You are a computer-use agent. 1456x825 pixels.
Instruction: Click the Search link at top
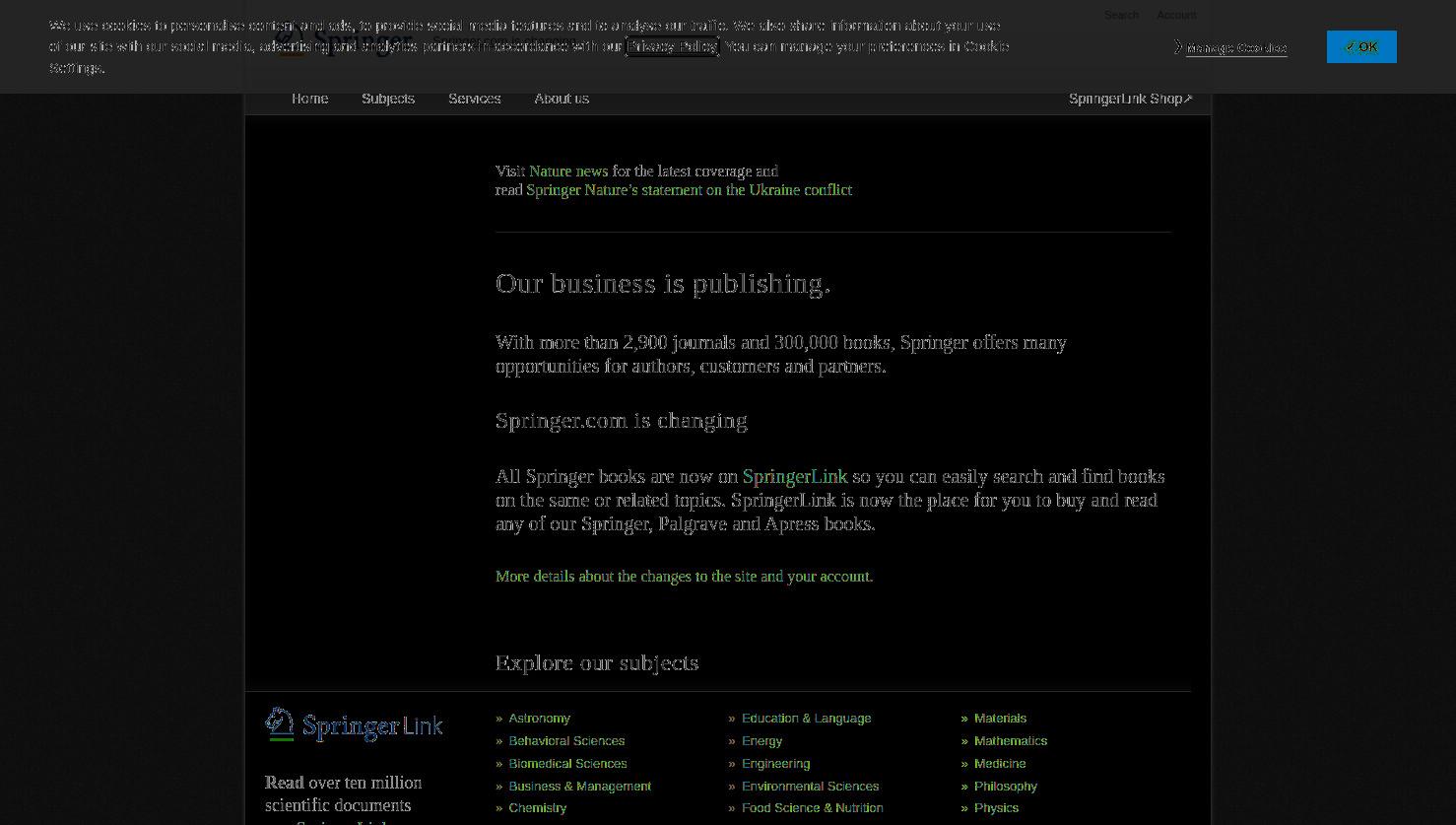pyautogui.click(x=1121, y=15)
